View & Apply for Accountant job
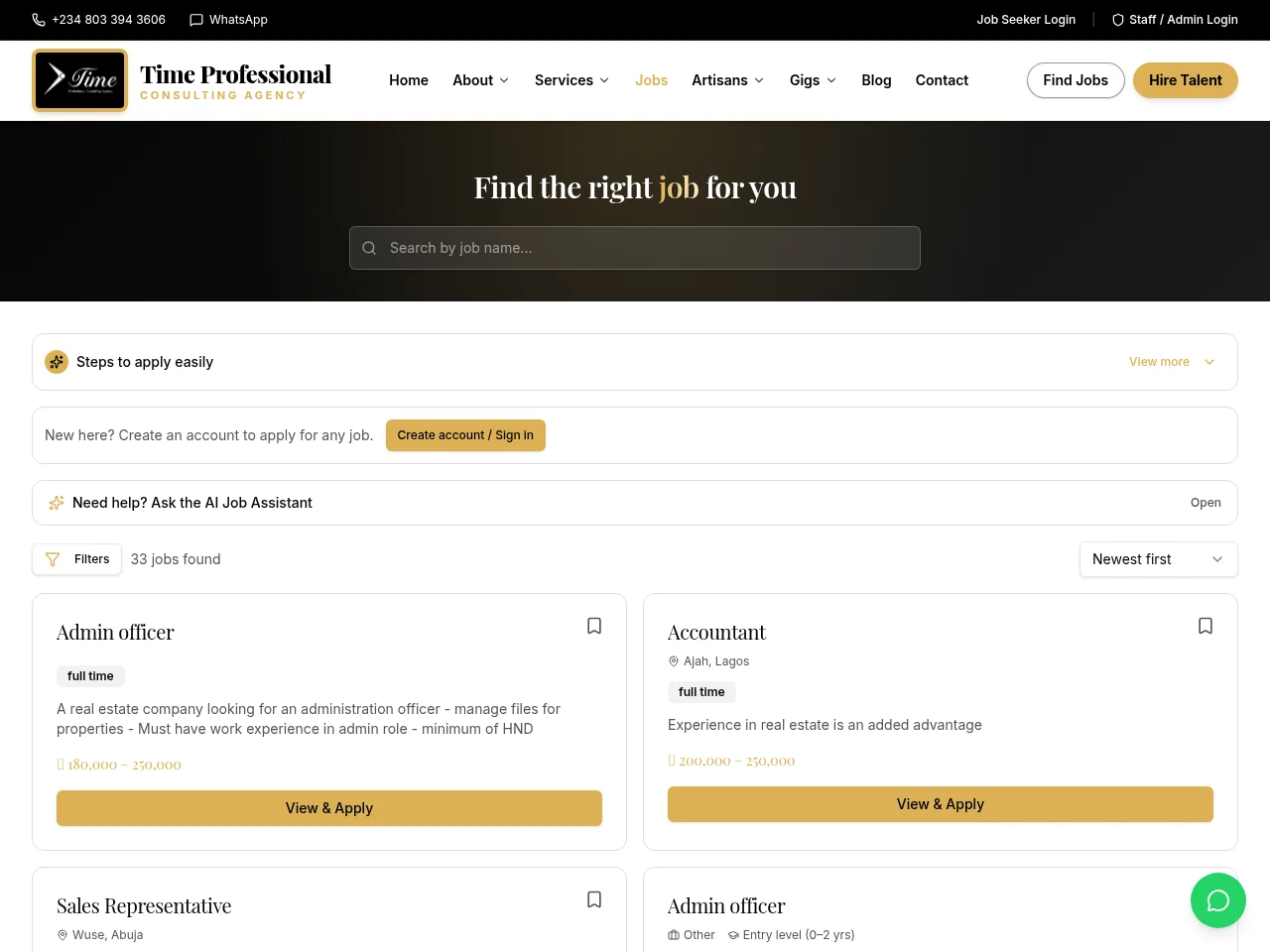 pyautogui.click(x=941, y=804)
